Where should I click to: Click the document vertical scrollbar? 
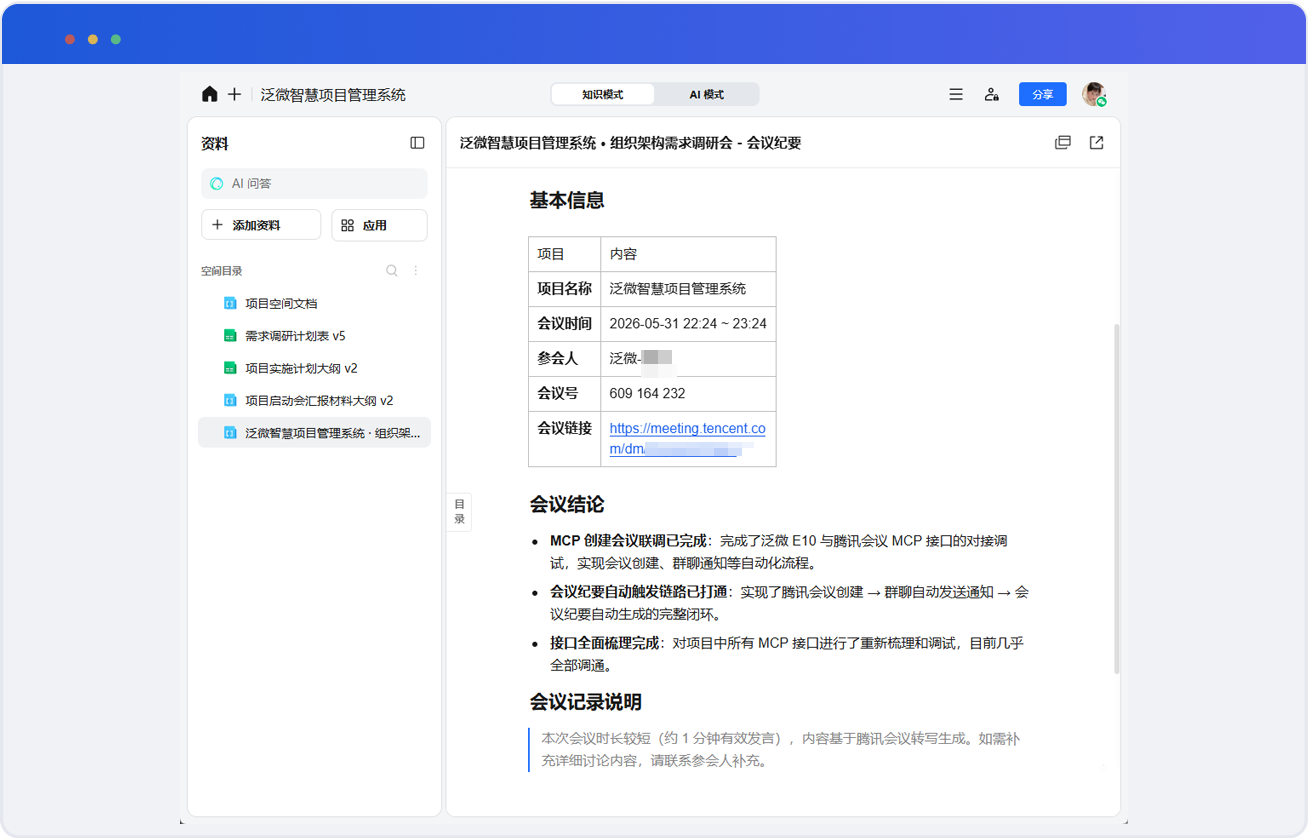click(x=1116, y=498)
